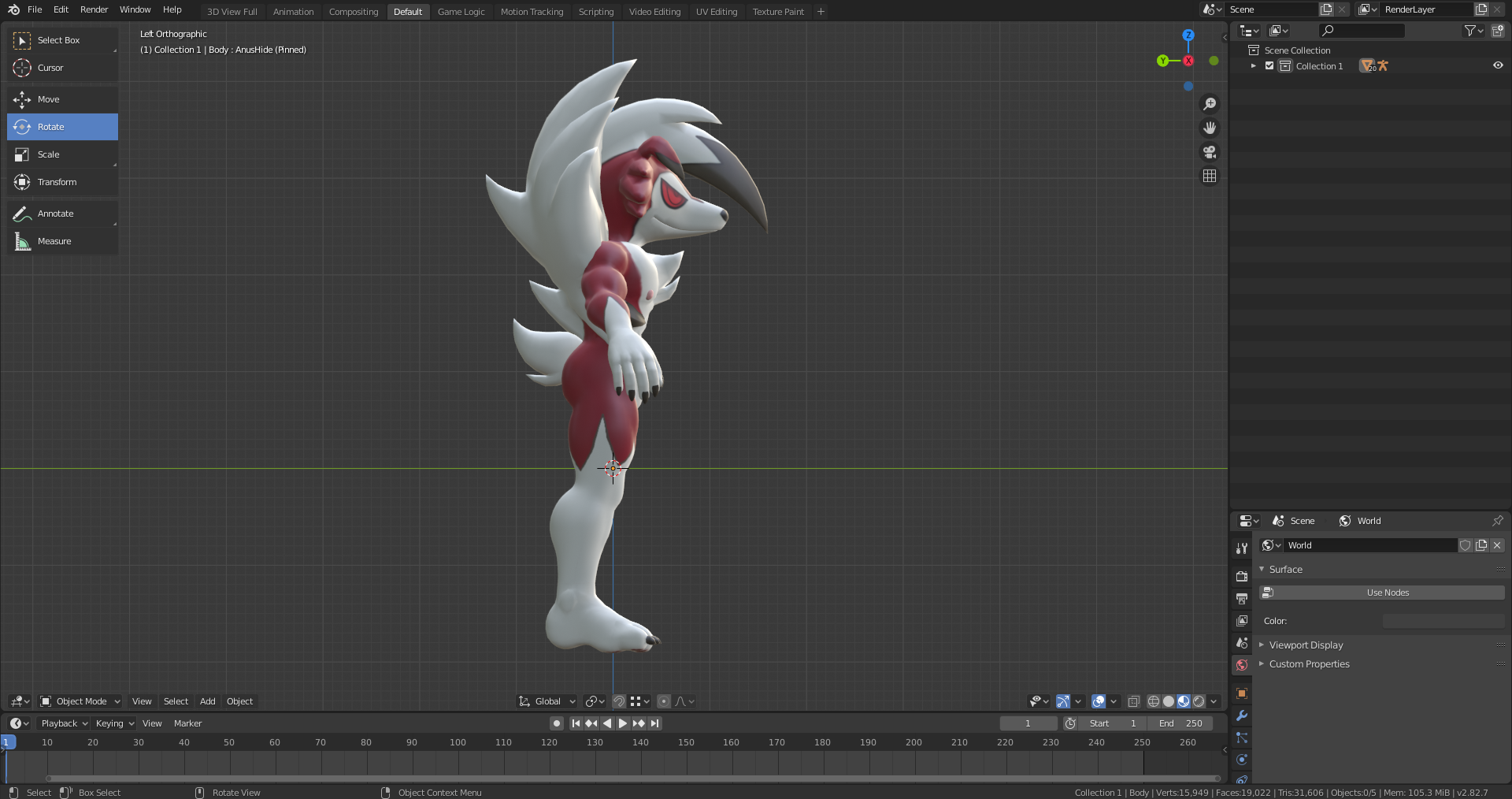
Task: Click the End frame 250 field
Action: [1180, 723]
